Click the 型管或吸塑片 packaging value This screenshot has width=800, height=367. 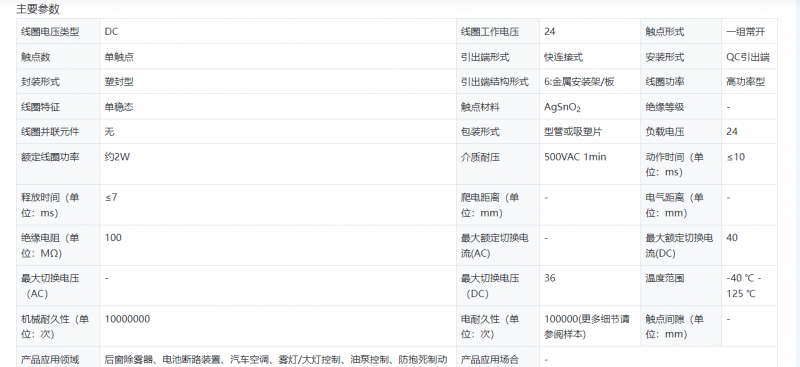[573, 132]
